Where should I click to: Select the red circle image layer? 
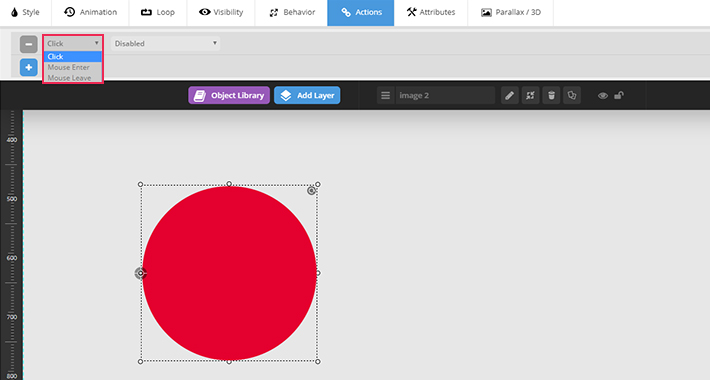coord(230,273)
